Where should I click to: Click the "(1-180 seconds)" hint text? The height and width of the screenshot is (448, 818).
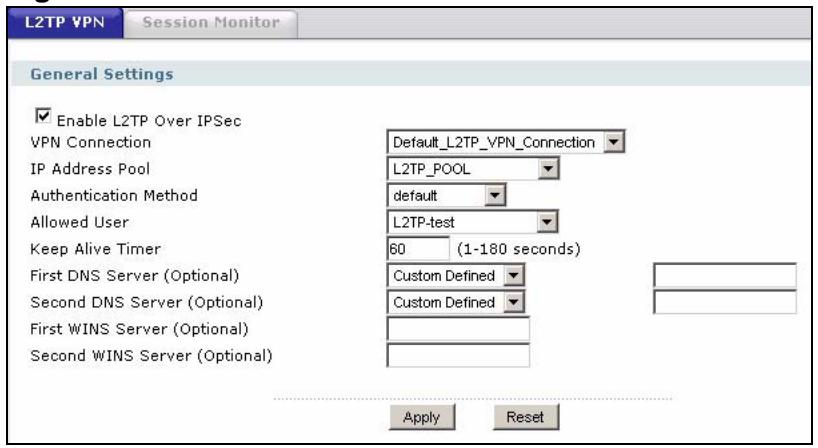click(519, 249)
